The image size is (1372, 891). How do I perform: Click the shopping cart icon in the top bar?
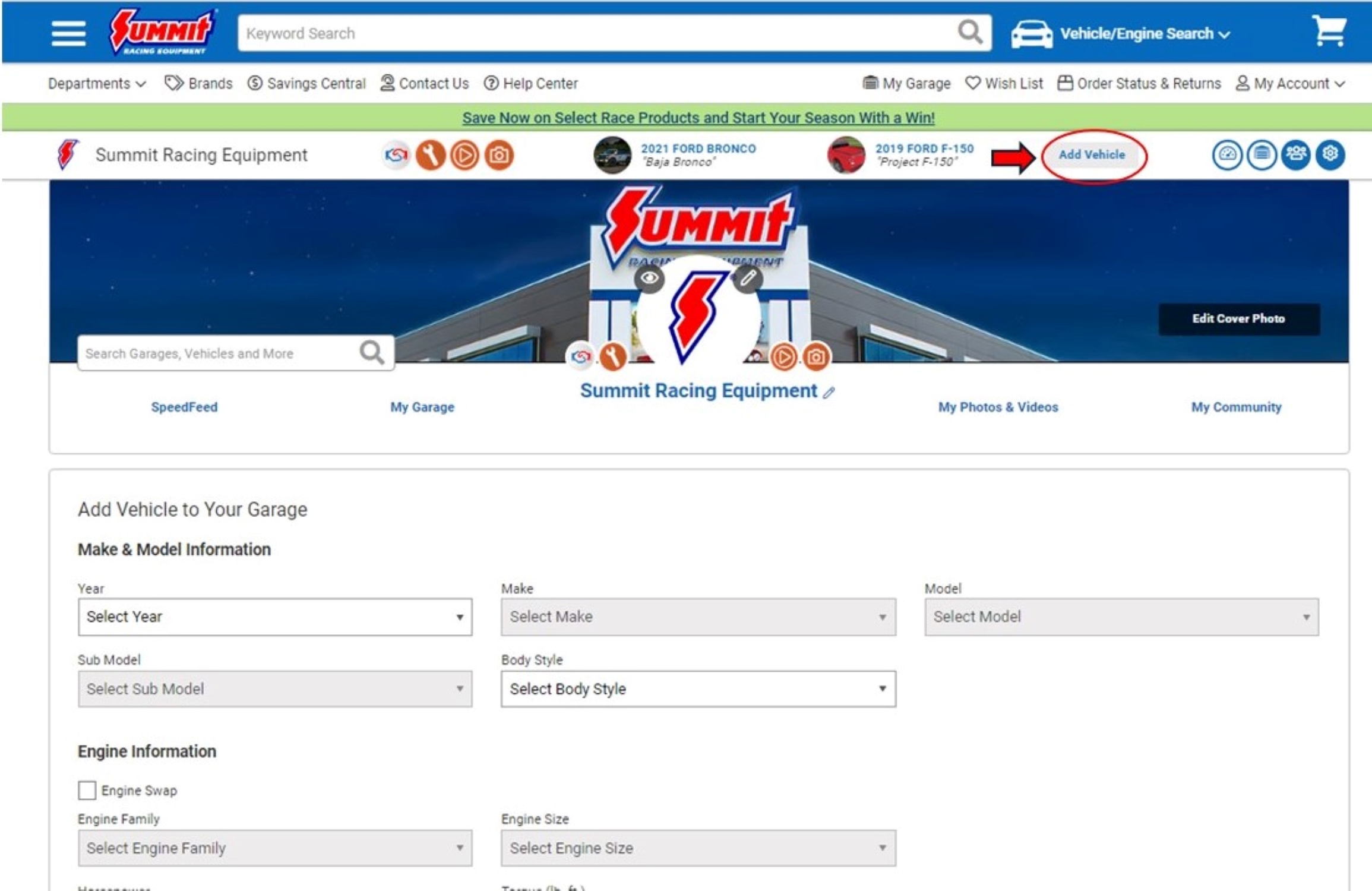click(x=1330, y=33)
